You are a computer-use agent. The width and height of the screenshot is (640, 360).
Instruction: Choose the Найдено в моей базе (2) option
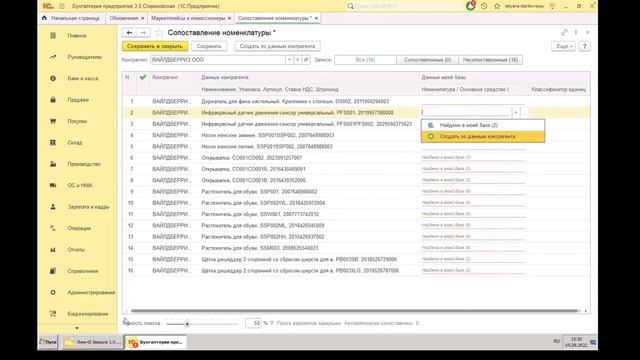click(483, 125)
